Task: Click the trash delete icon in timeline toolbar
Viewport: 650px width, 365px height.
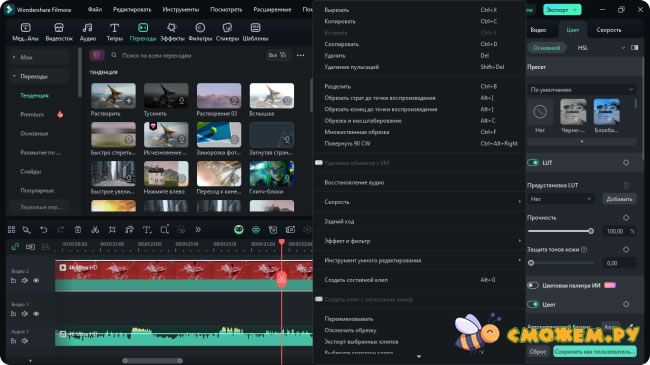Action: click(x=78, y=229)
